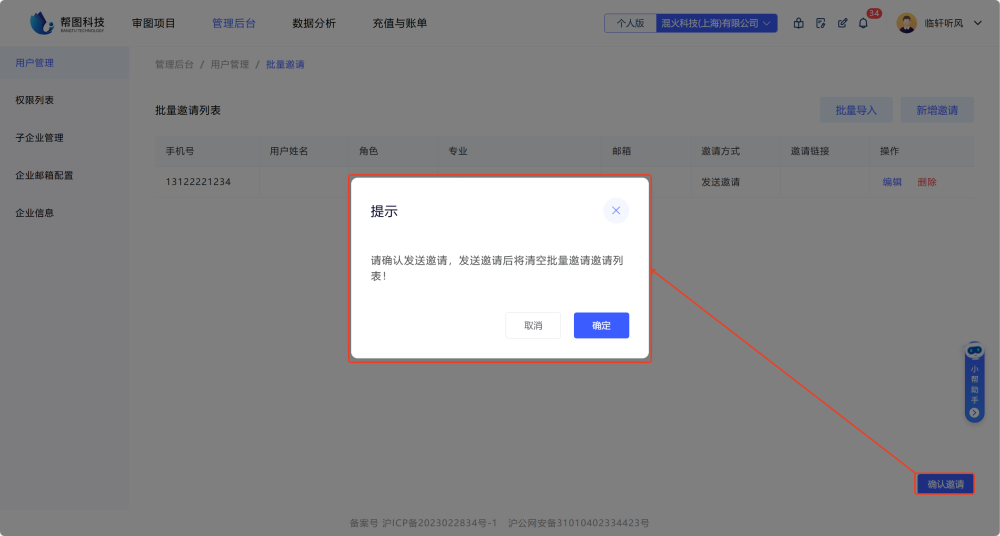Click the 确定 button in dialog

601,326
